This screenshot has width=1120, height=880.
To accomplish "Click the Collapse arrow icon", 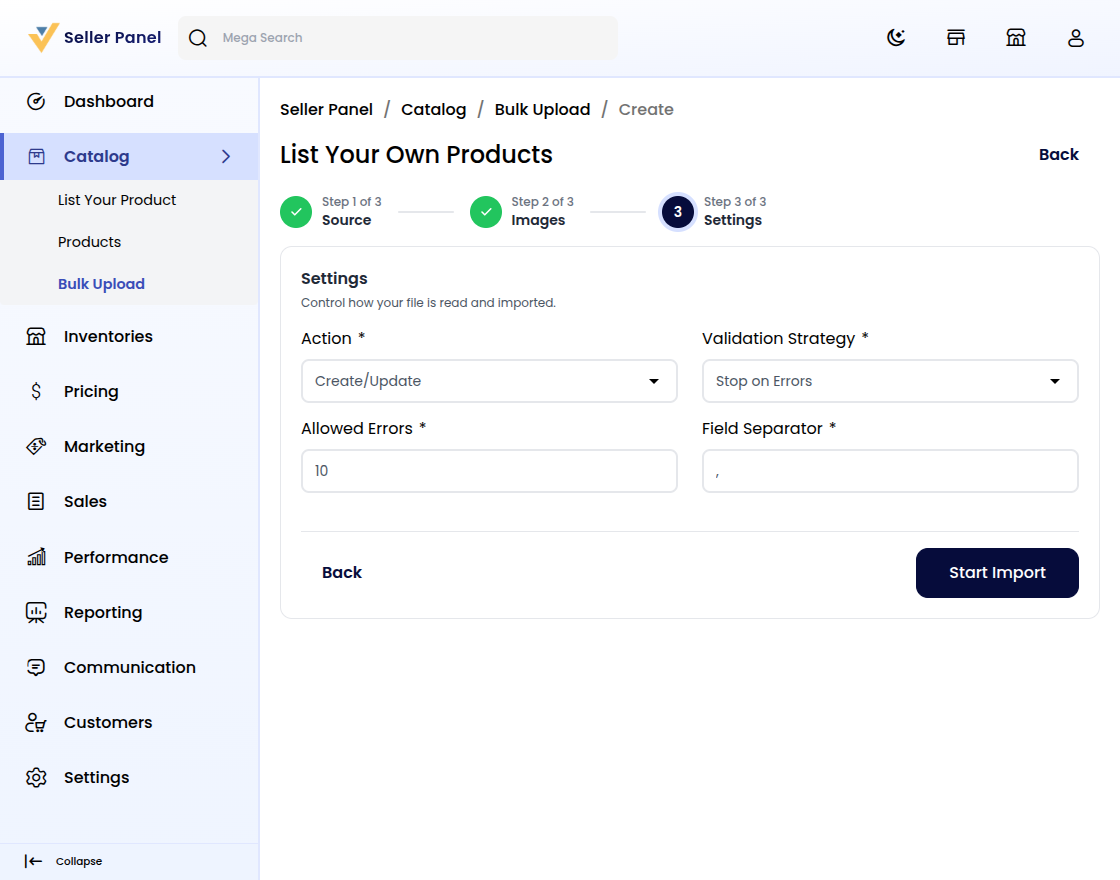I will 33,861.
